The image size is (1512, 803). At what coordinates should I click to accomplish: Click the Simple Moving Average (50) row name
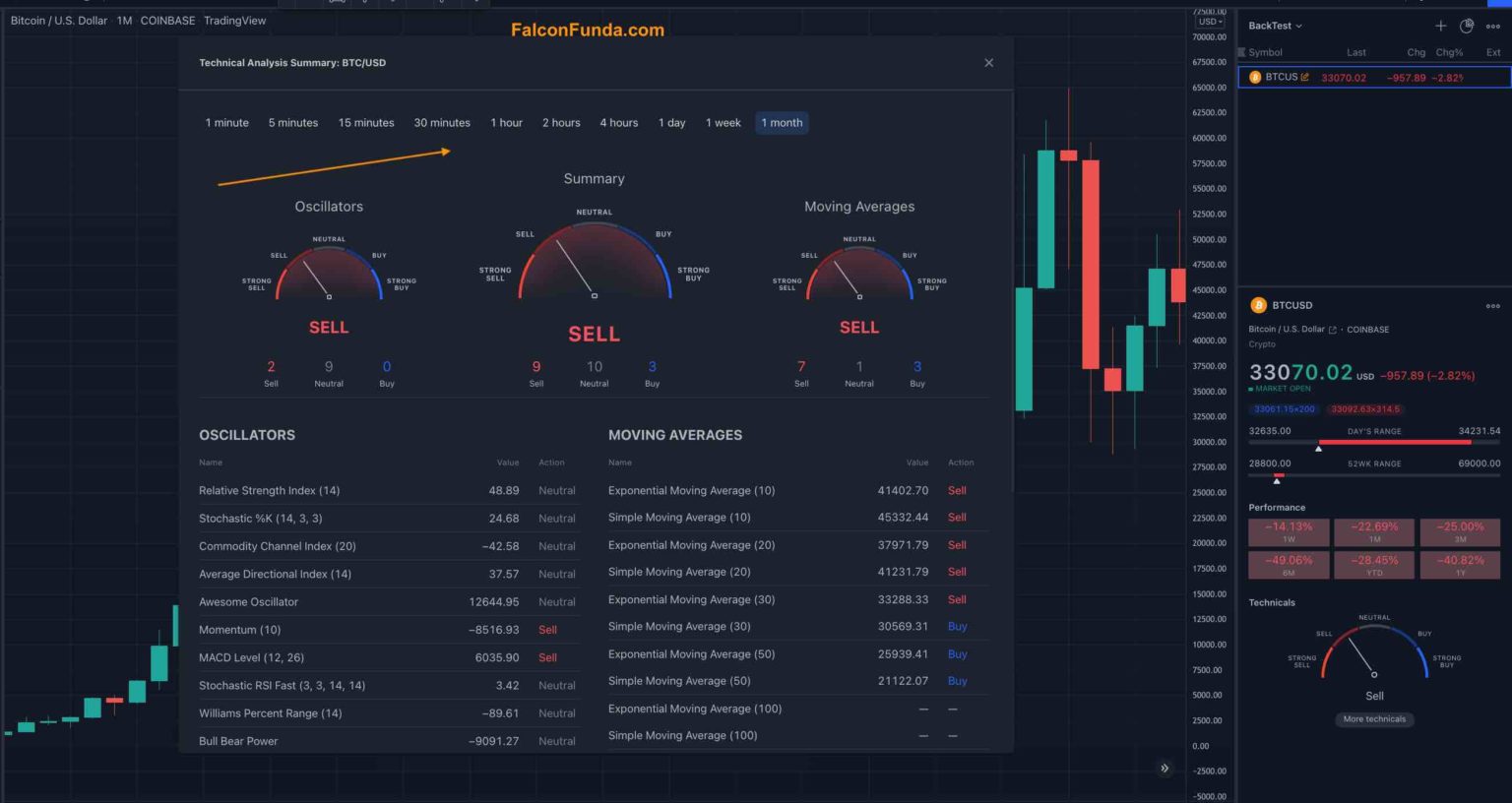(679, 681)
